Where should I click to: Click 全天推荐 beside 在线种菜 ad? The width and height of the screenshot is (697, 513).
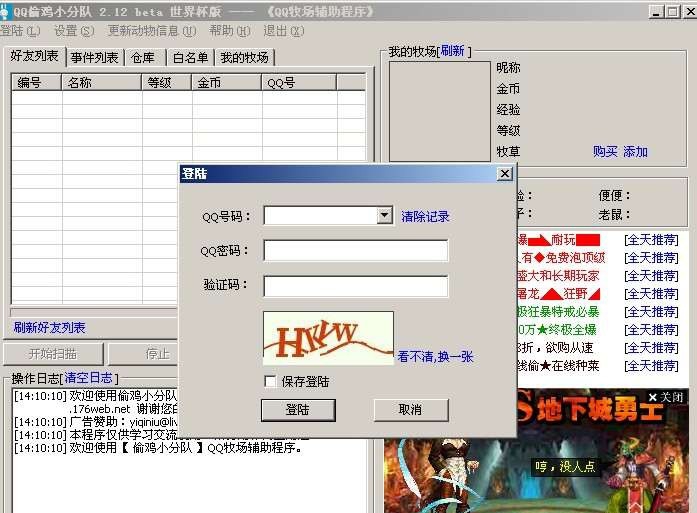tap(651, 366)
